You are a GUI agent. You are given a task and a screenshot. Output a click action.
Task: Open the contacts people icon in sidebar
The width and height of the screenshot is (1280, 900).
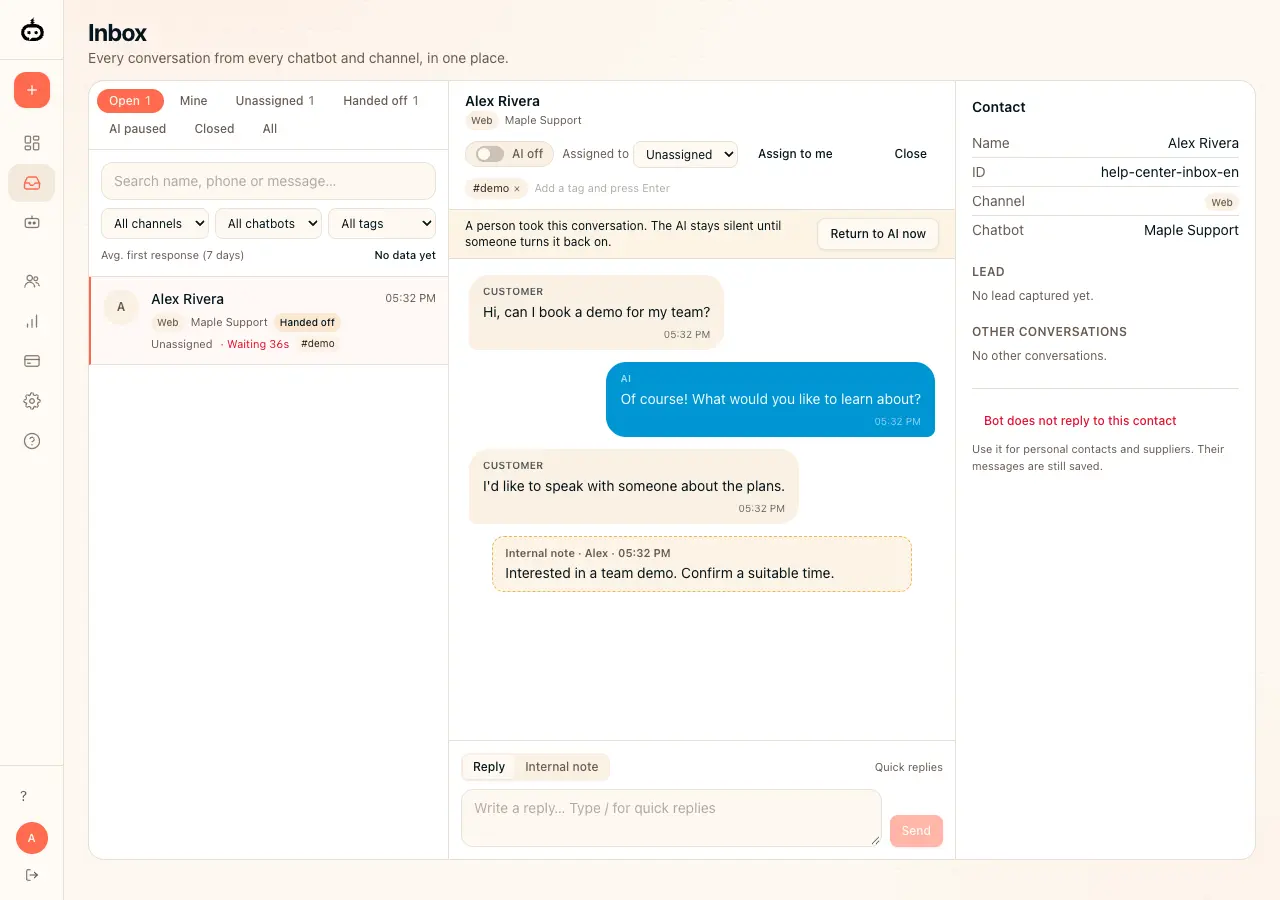[32, 281]
